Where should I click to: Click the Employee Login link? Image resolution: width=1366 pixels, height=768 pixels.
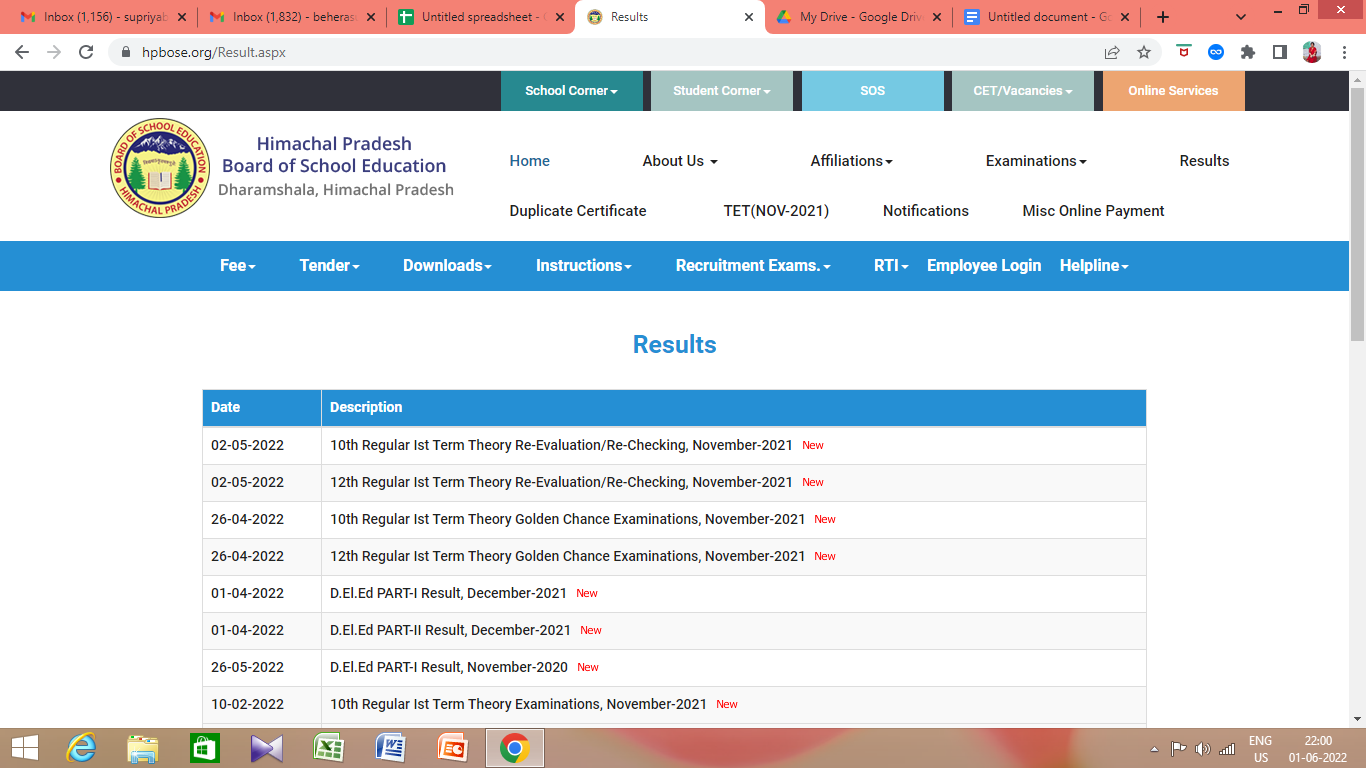pos(983,265)
